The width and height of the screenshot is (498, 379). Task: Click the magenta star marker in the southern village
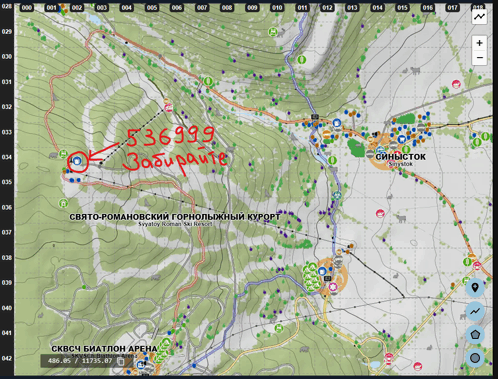332,287
